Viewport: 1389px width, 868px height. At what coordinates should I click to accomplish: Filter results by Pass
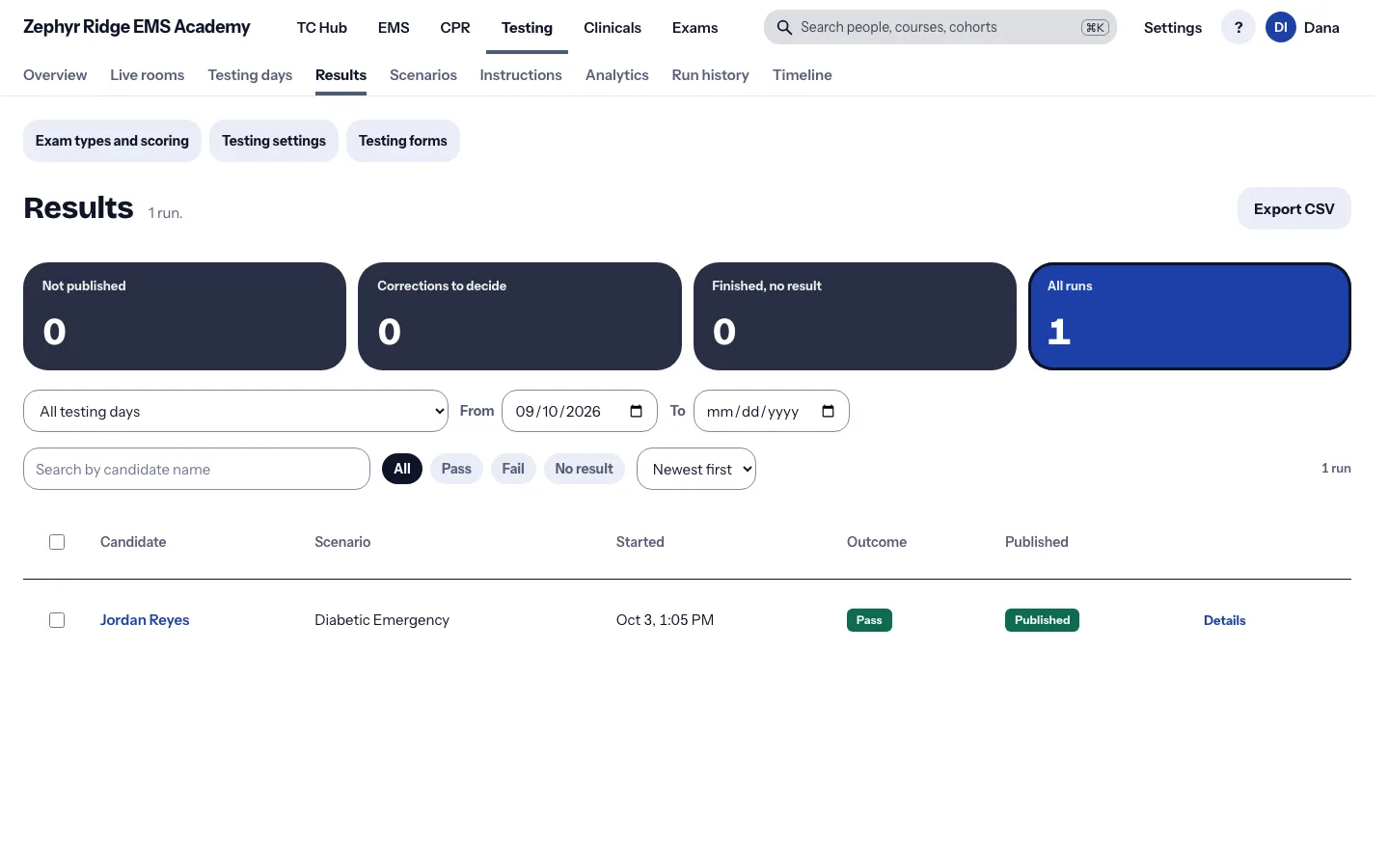pyautogui.click(x=456, y=469)
